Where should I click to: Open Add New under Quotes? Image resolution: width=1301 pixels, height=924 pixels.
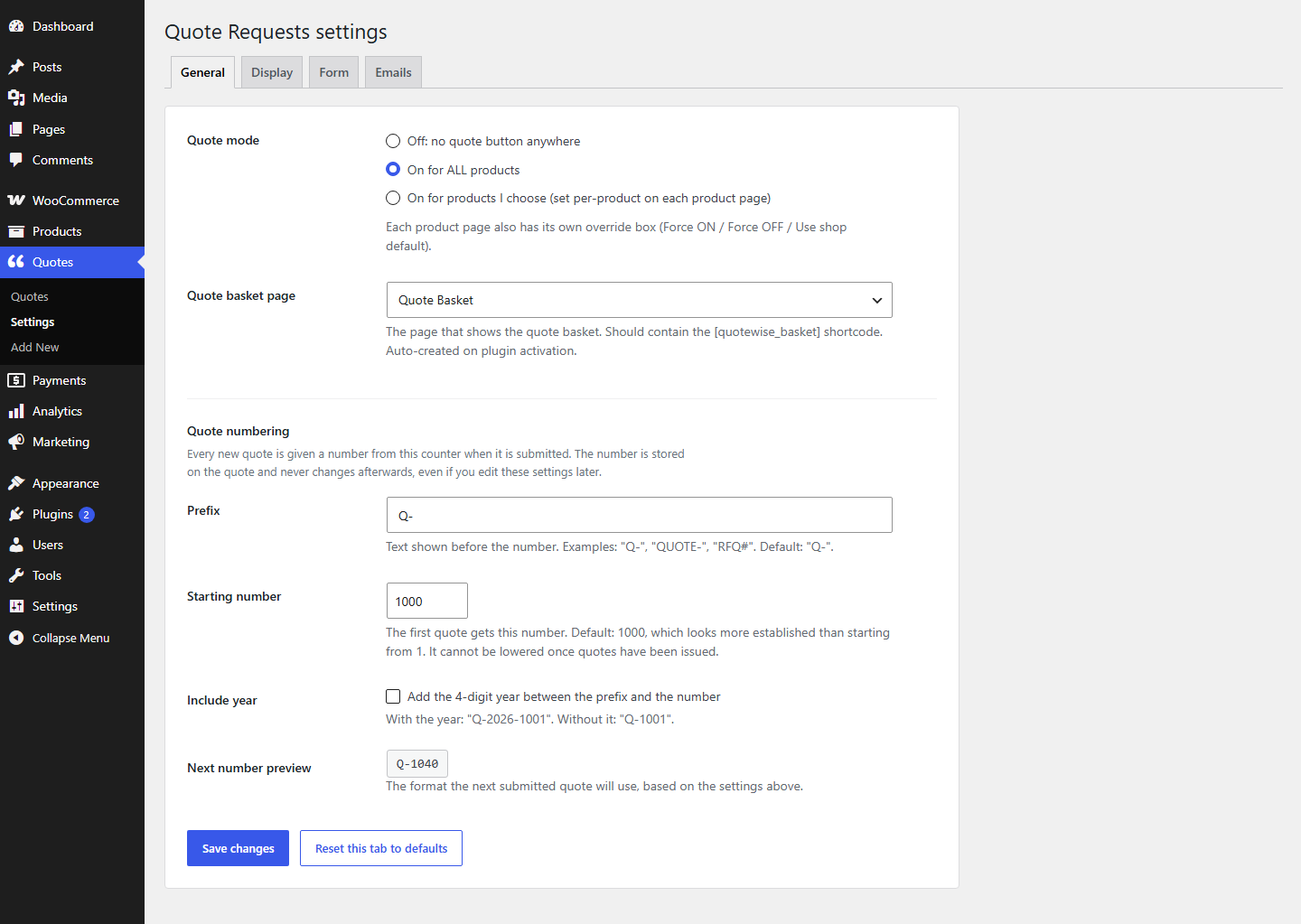point(34,347)
